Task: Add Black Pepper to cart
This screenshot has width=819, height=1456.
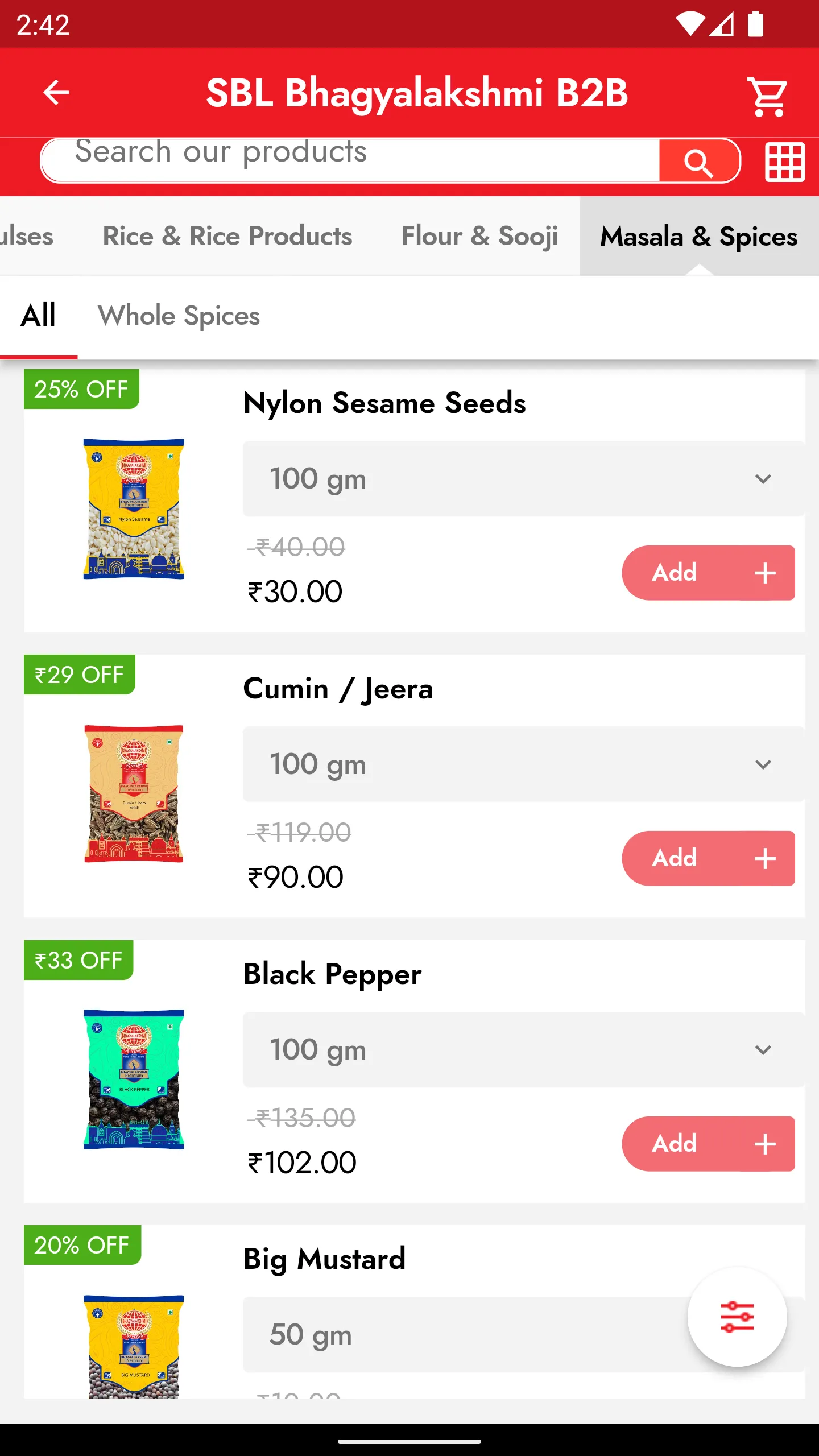Action: (708, 1144)
